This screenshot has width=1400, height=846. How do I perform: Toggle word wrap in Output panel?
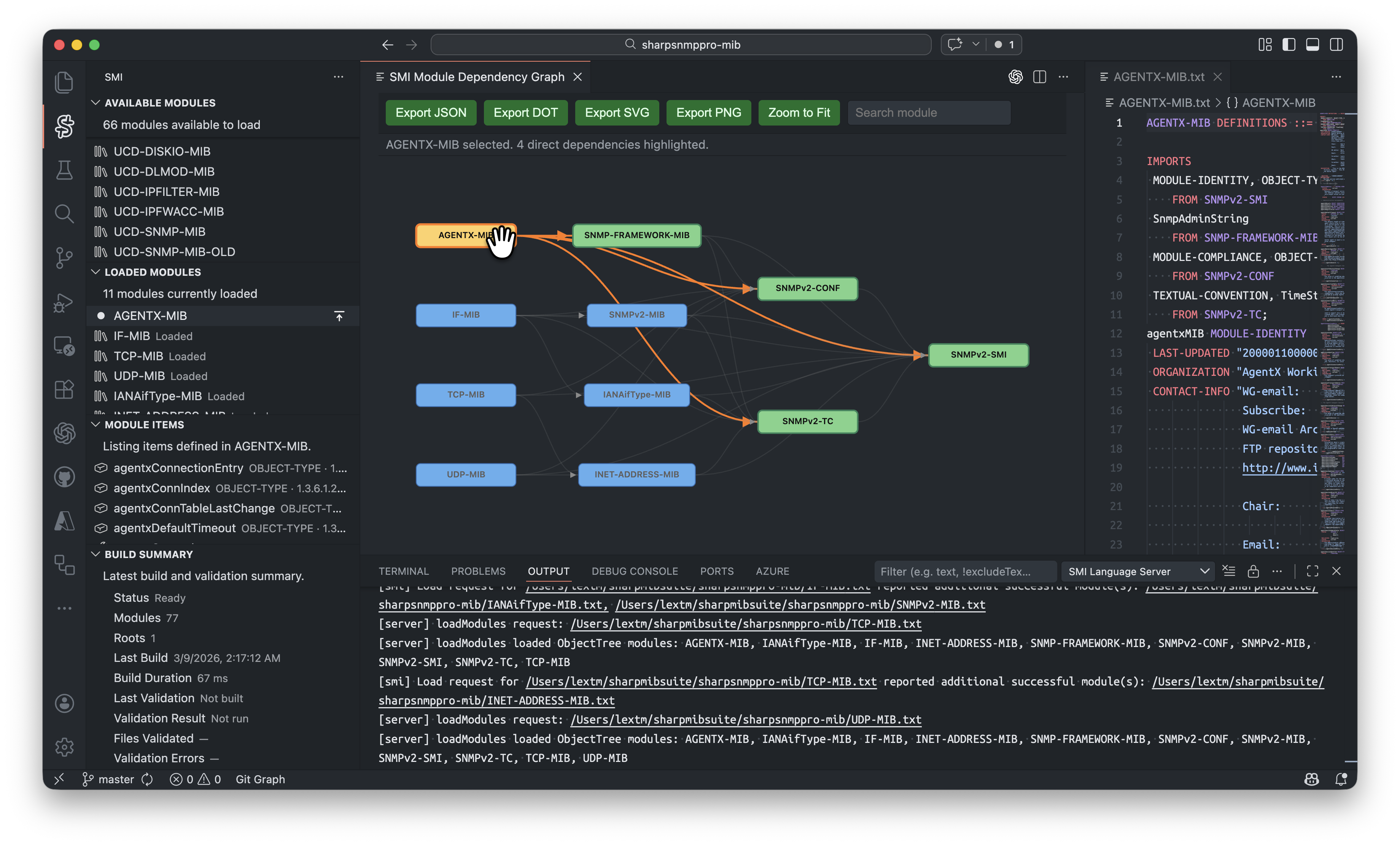[x=1229, y=571]
